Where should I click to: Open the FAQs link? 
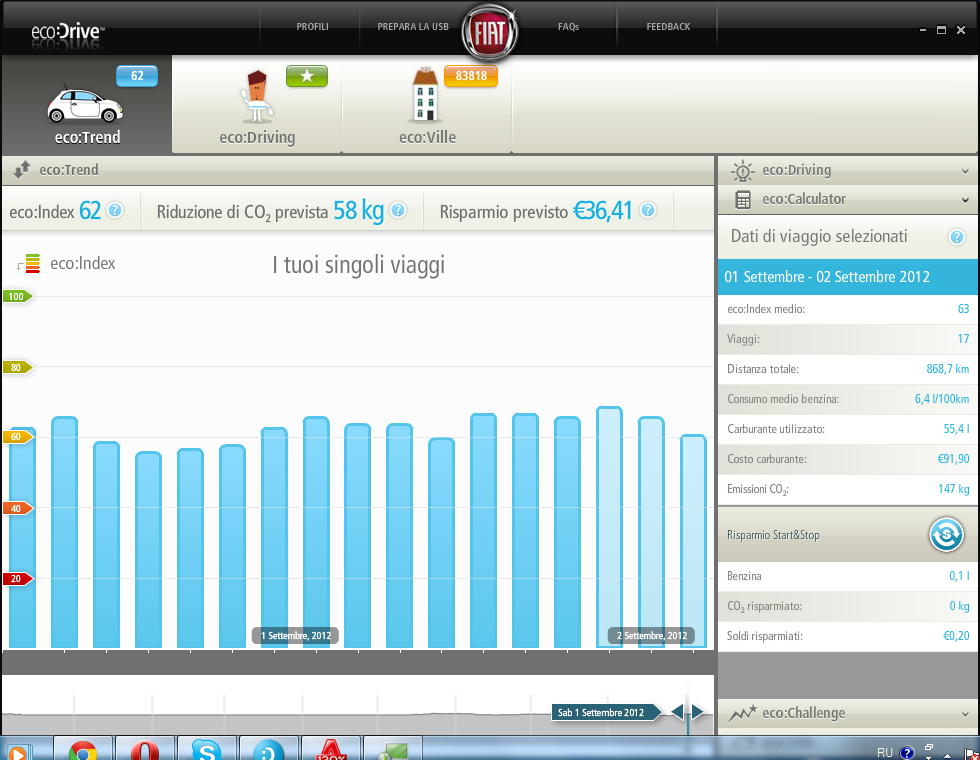(568, 27)
